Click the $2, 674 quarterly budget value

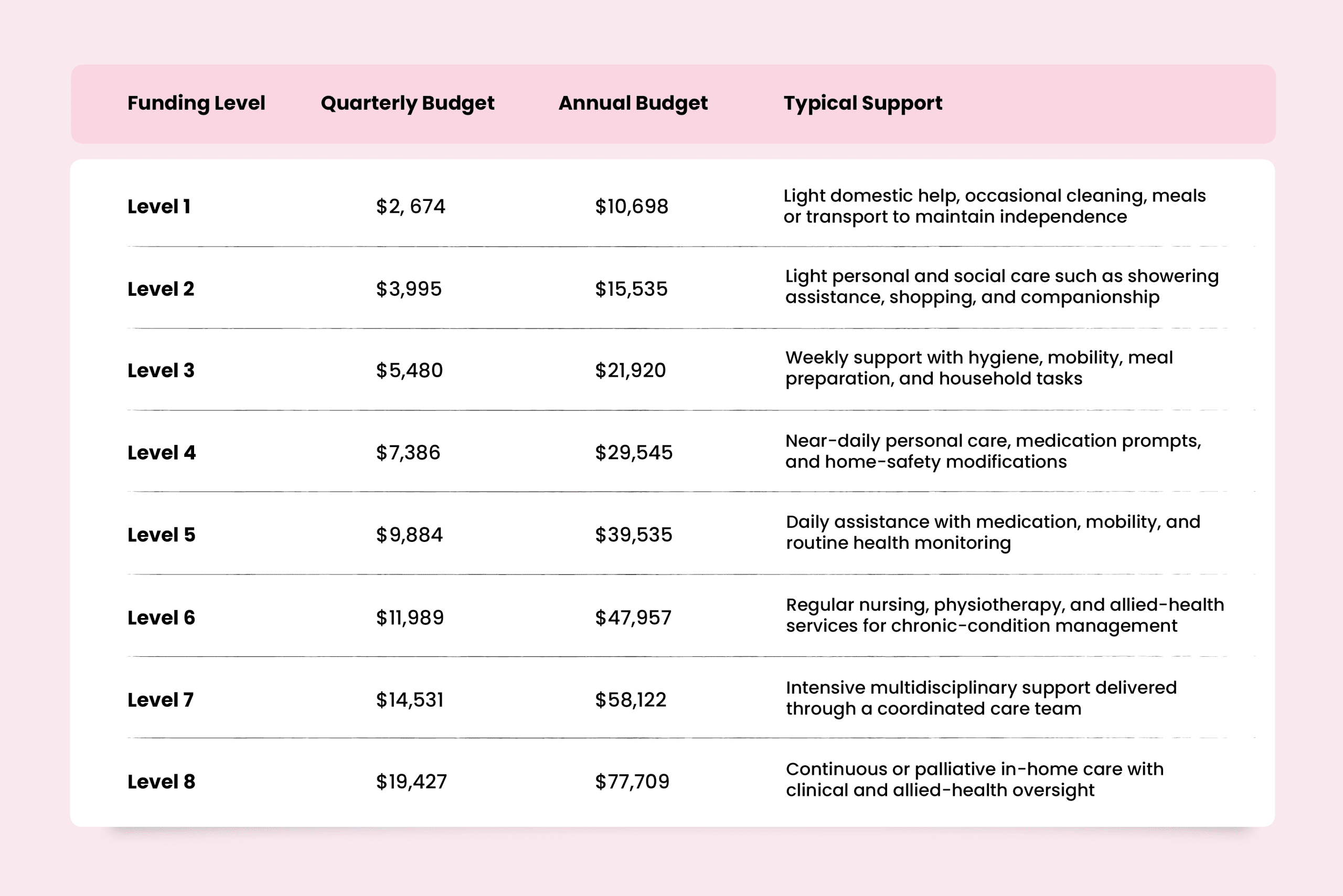[x=410, y=206]
